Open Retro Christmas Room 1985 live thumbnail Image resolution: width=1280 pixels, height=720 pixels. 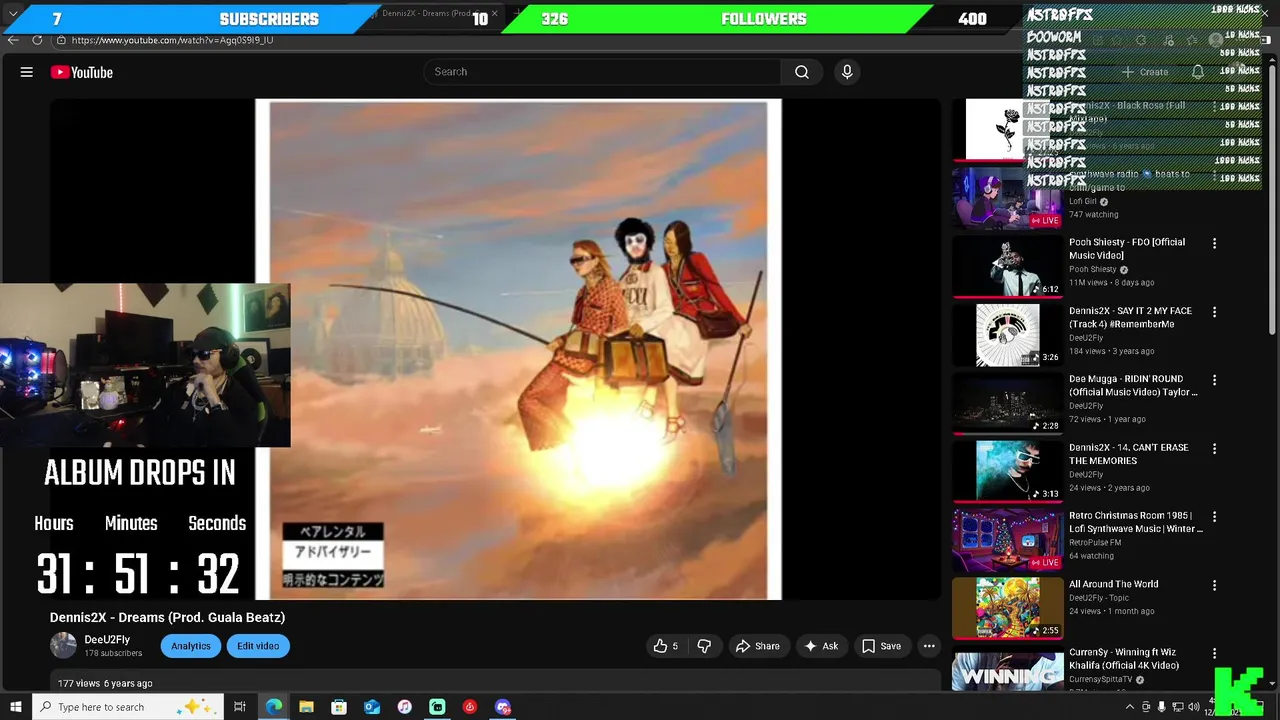tap(1007, 540)
